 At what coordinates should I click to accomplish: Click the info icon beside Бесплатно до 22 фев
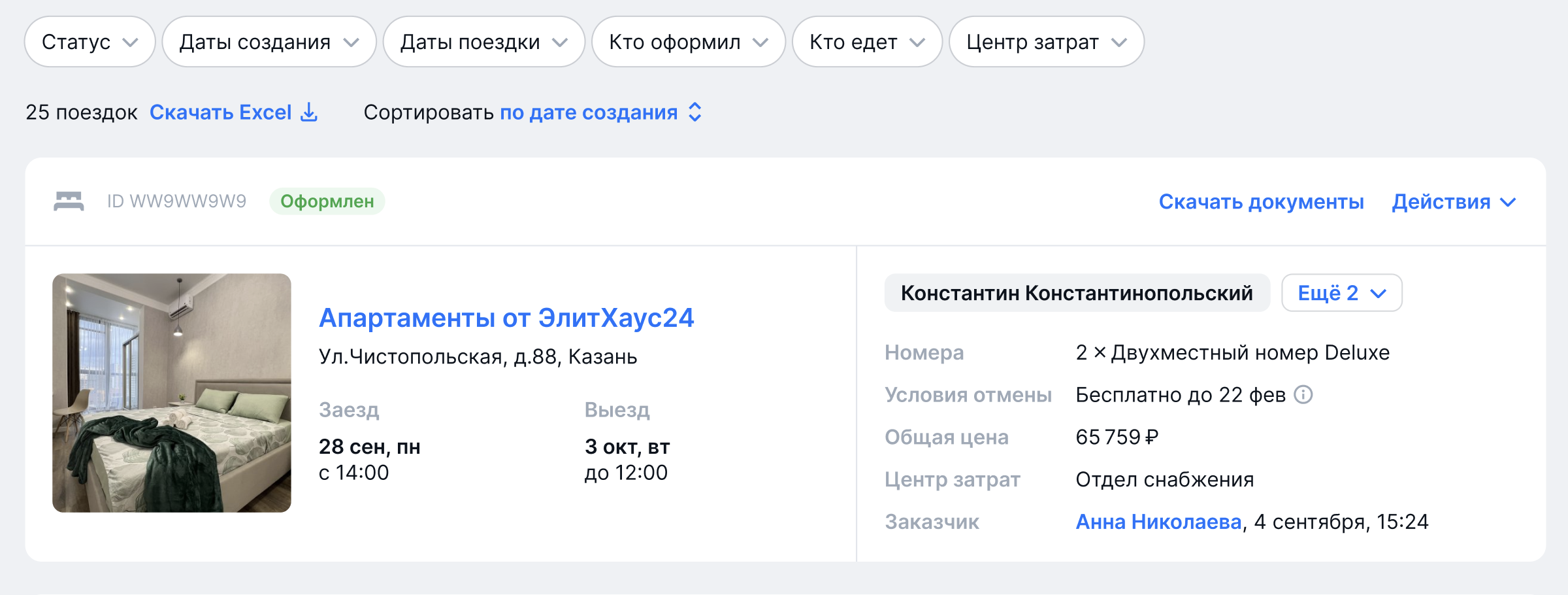click(1303, 395)
